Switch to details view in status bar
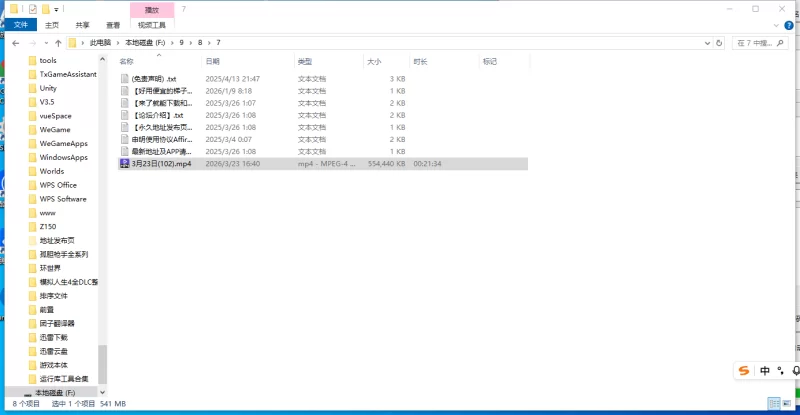The image size is (800, 415). (x=774, y=404)
